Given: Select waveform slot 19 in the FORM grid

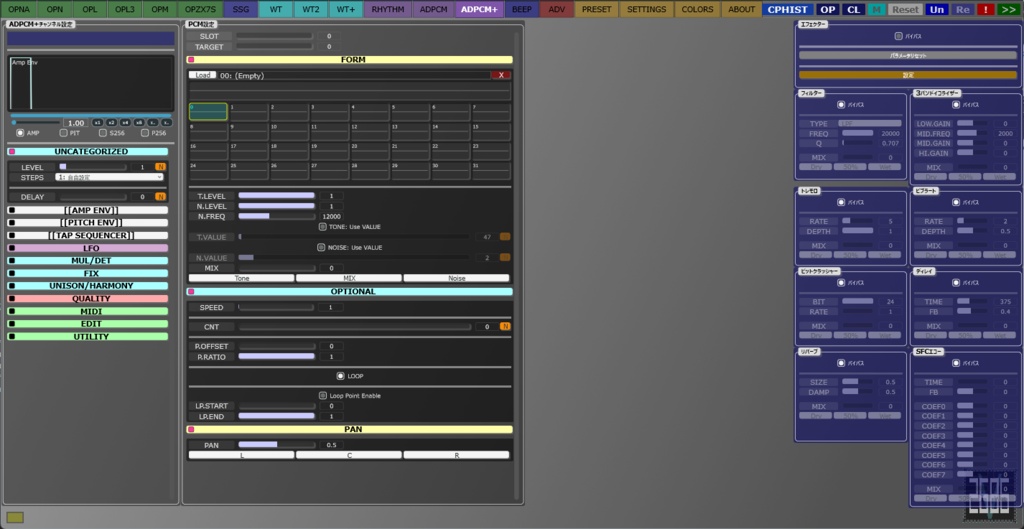Looking at the screenshot, I should pos(329,152).
